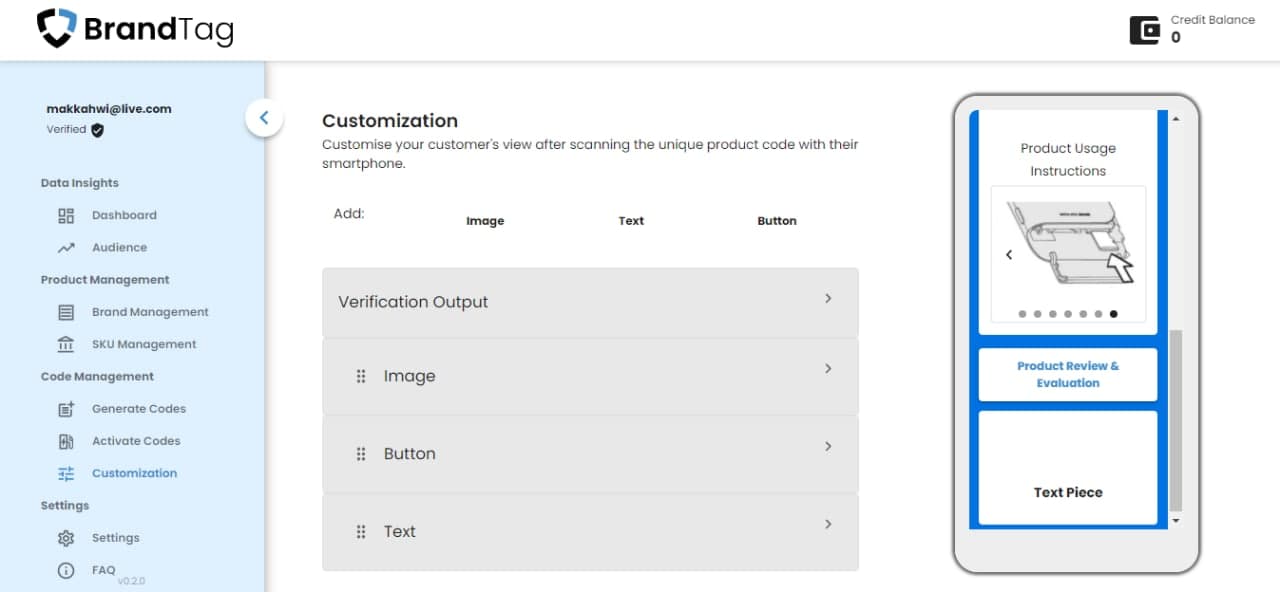Expand the Text row chevron
The image size is (1280, 592).
(828, 524)
